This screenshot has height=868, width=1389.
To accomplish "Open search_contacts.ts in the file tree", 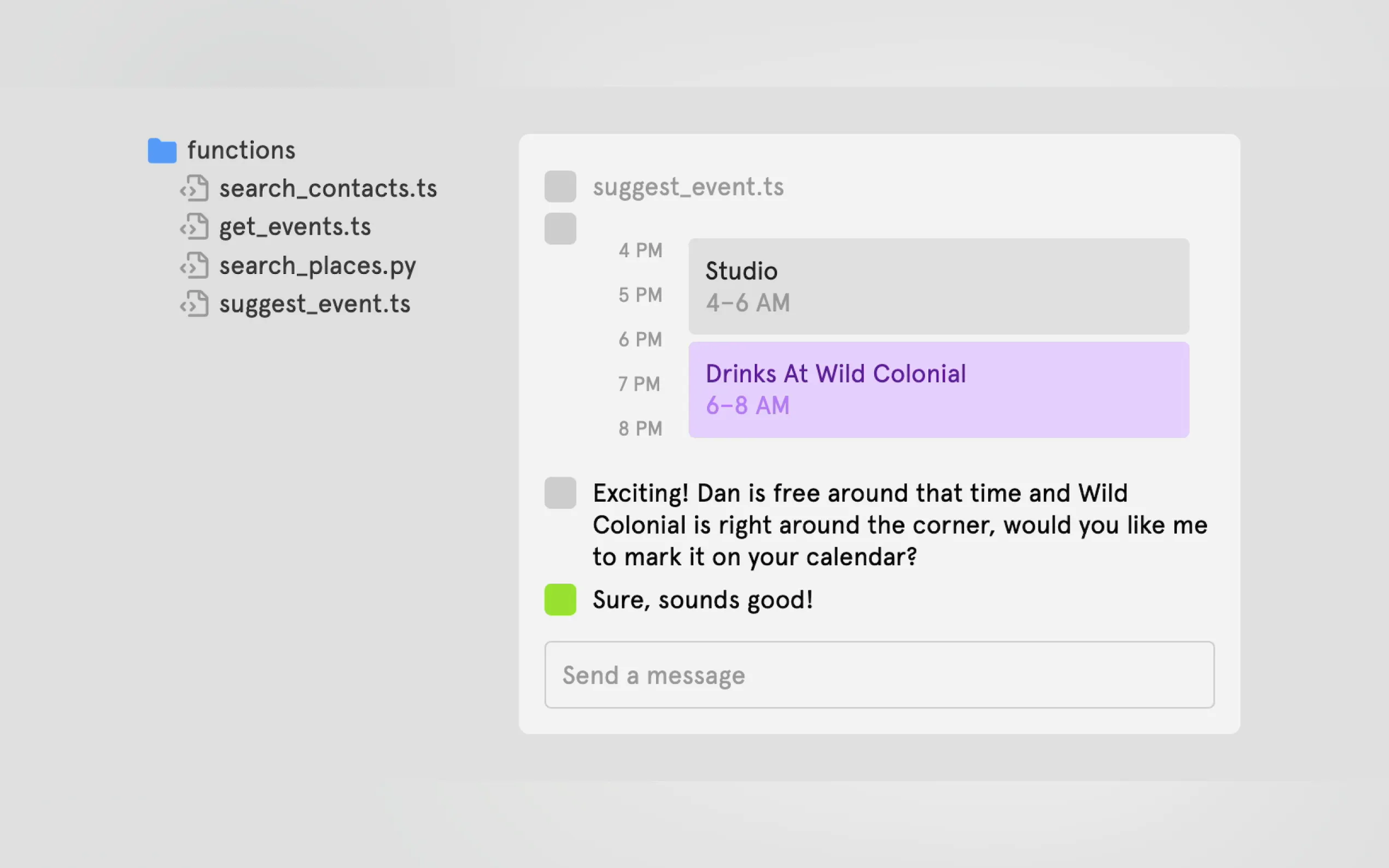I will click(x=328, y=188).
